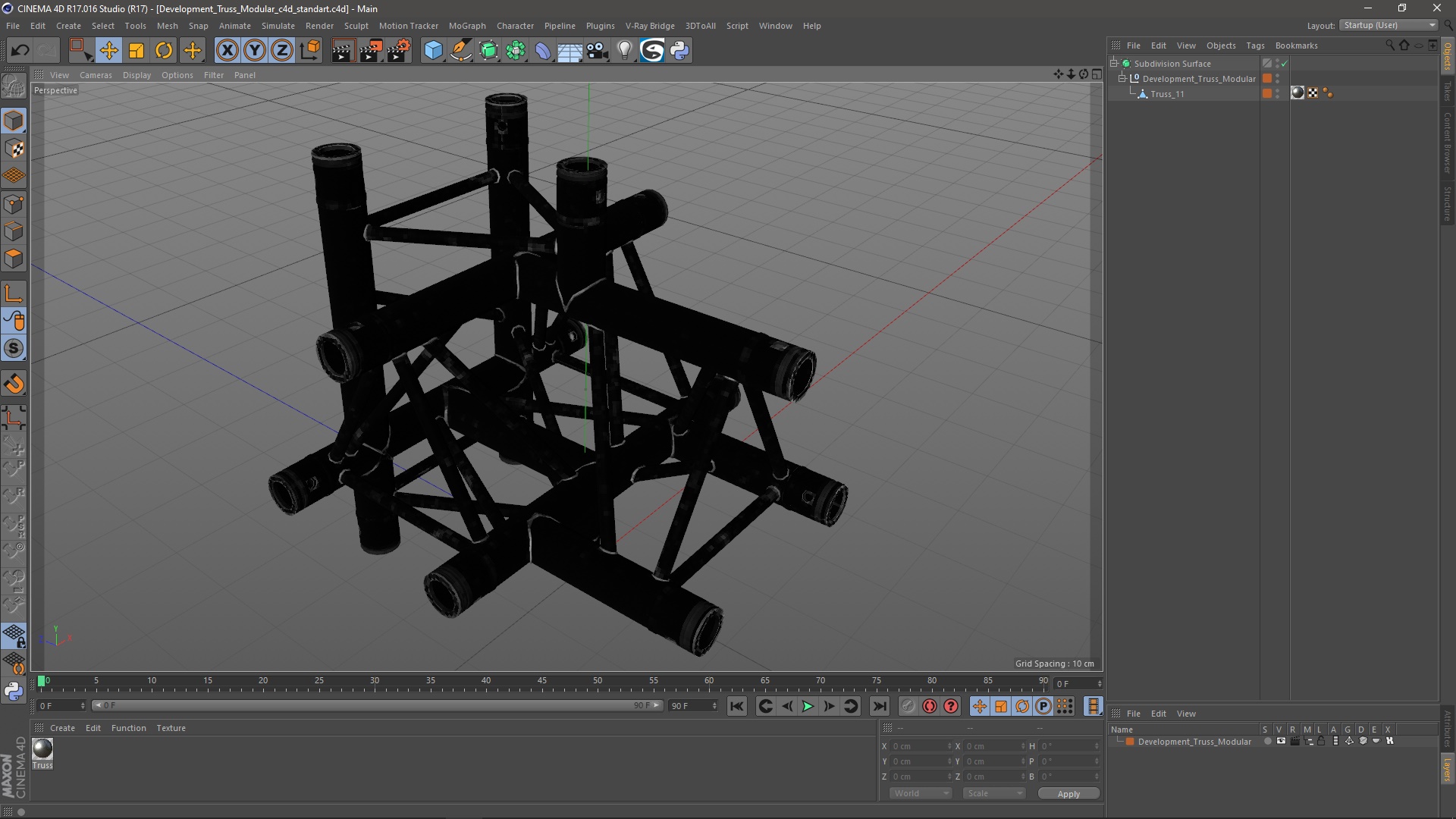Click the timeline preview range slider
Screen dimensions: 1456x819
point(377,705)
